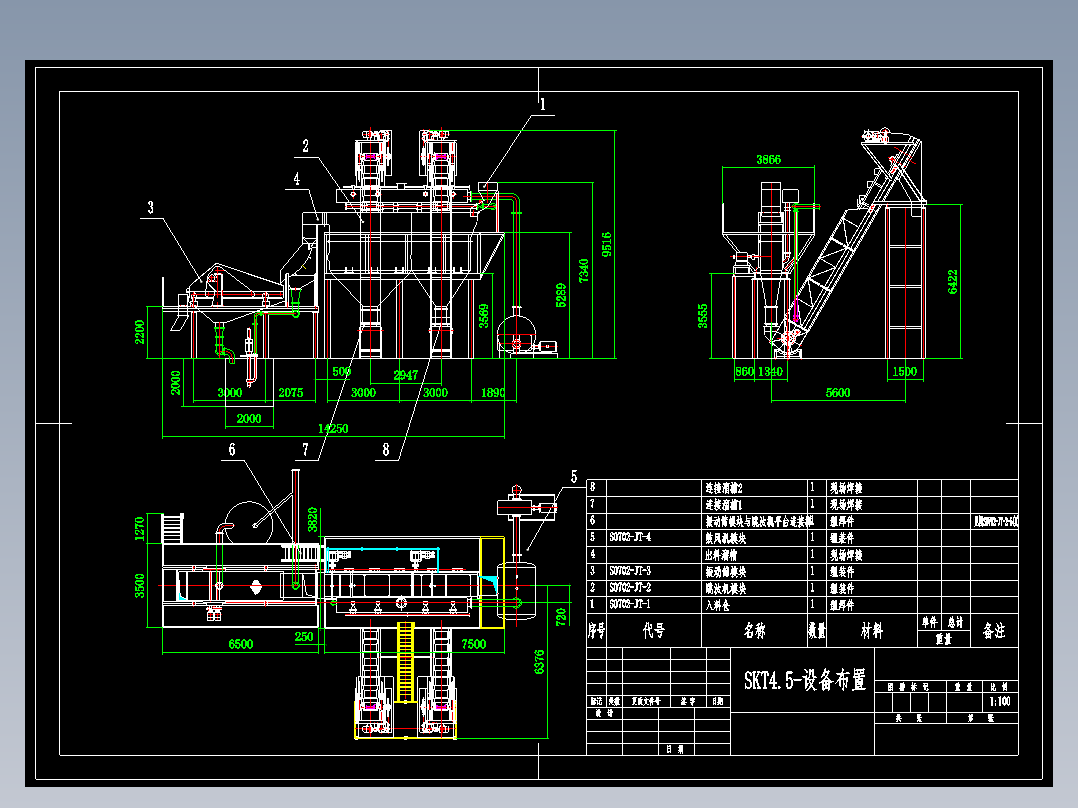Screen dimensions: 1078x808
Task: Click the overall length dimension 14250
Action: pos(333,428)
